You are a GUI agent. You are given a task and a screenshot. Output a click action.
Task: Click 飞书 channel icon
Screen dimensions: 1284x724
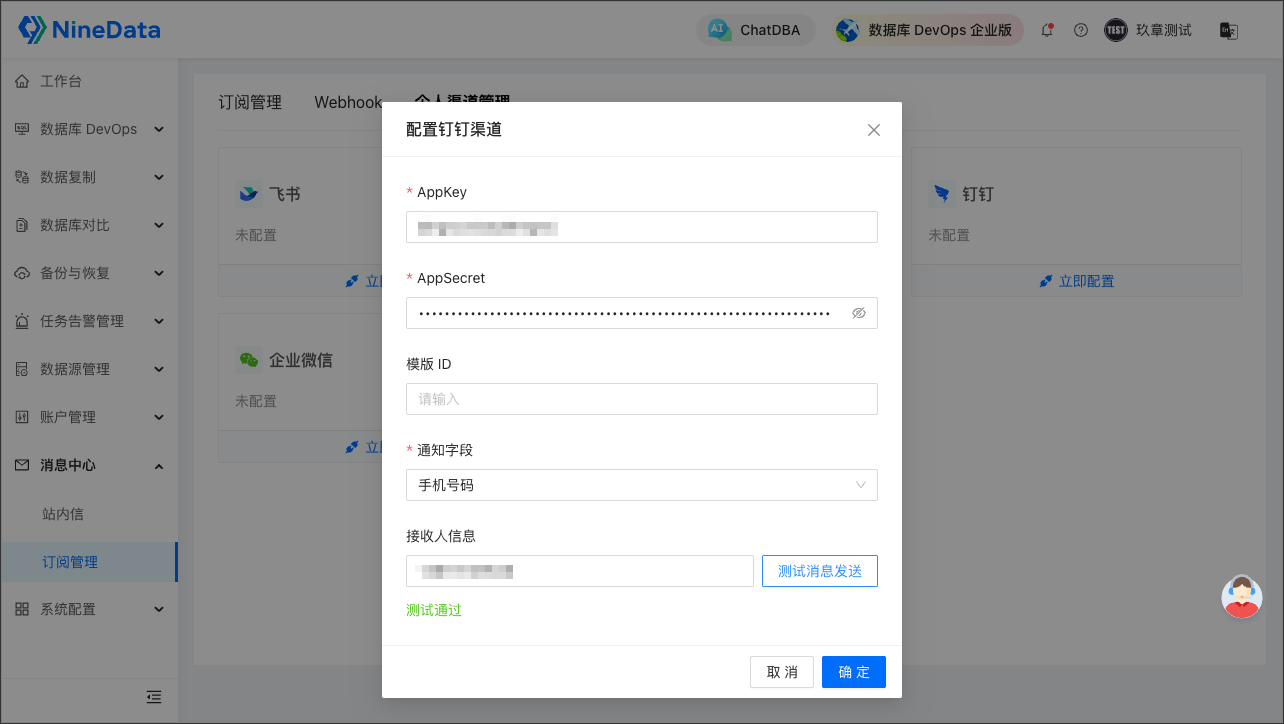point(249,194)
